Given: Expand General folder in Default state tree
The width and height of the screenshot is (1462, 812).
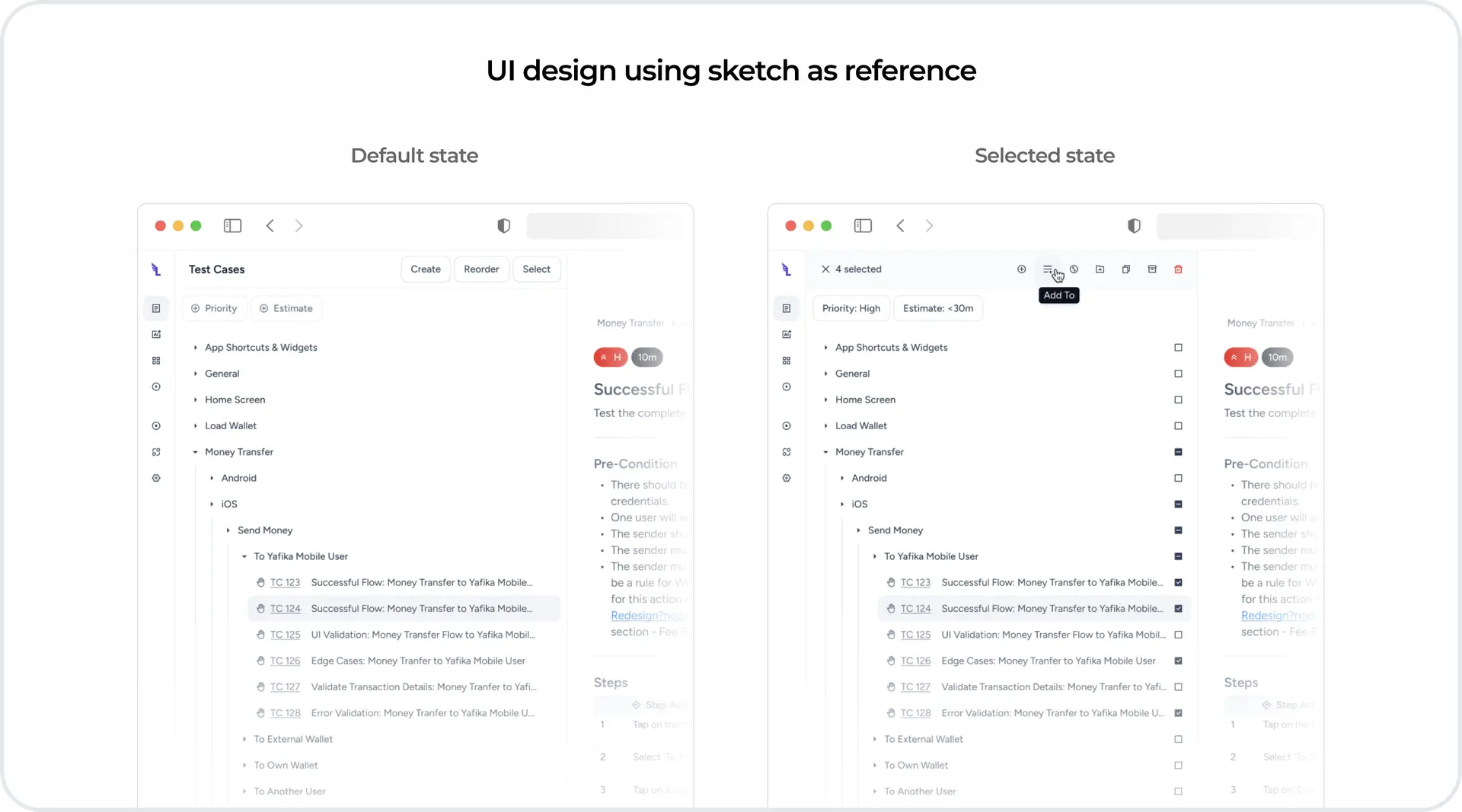Looking at the screenshot, I should pyautogui.click(x=196, y=374).
